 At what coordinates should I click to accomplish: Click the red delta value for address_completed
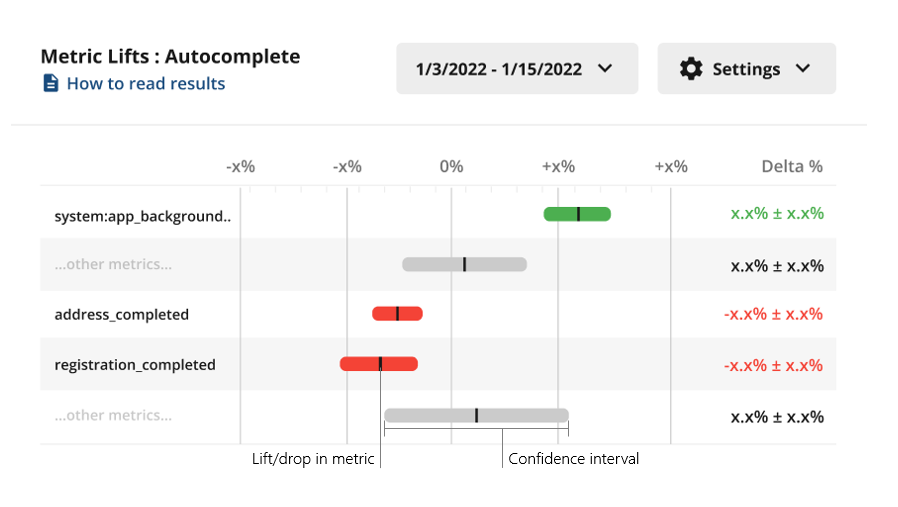[773, 314]
